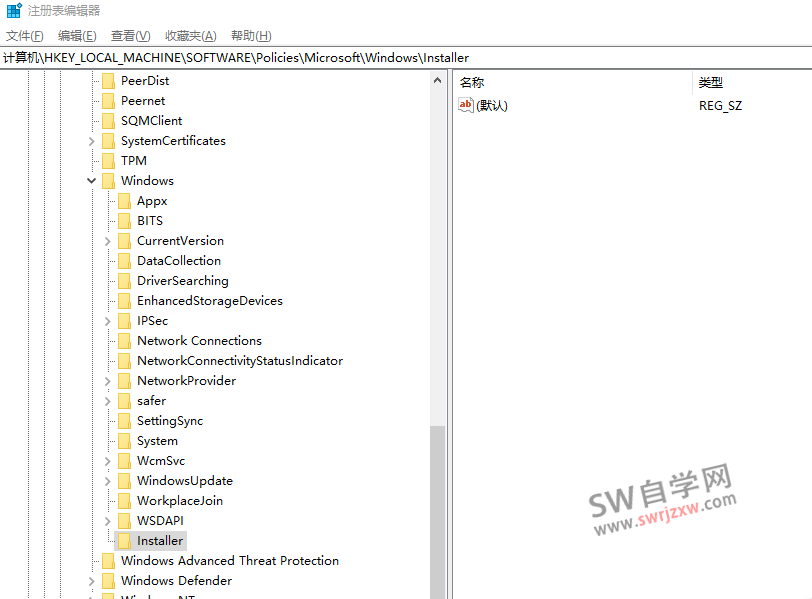Open the 收藏夹(A) menu
Viewport: 812px width, 599px height.
click(x=190, y=36)
